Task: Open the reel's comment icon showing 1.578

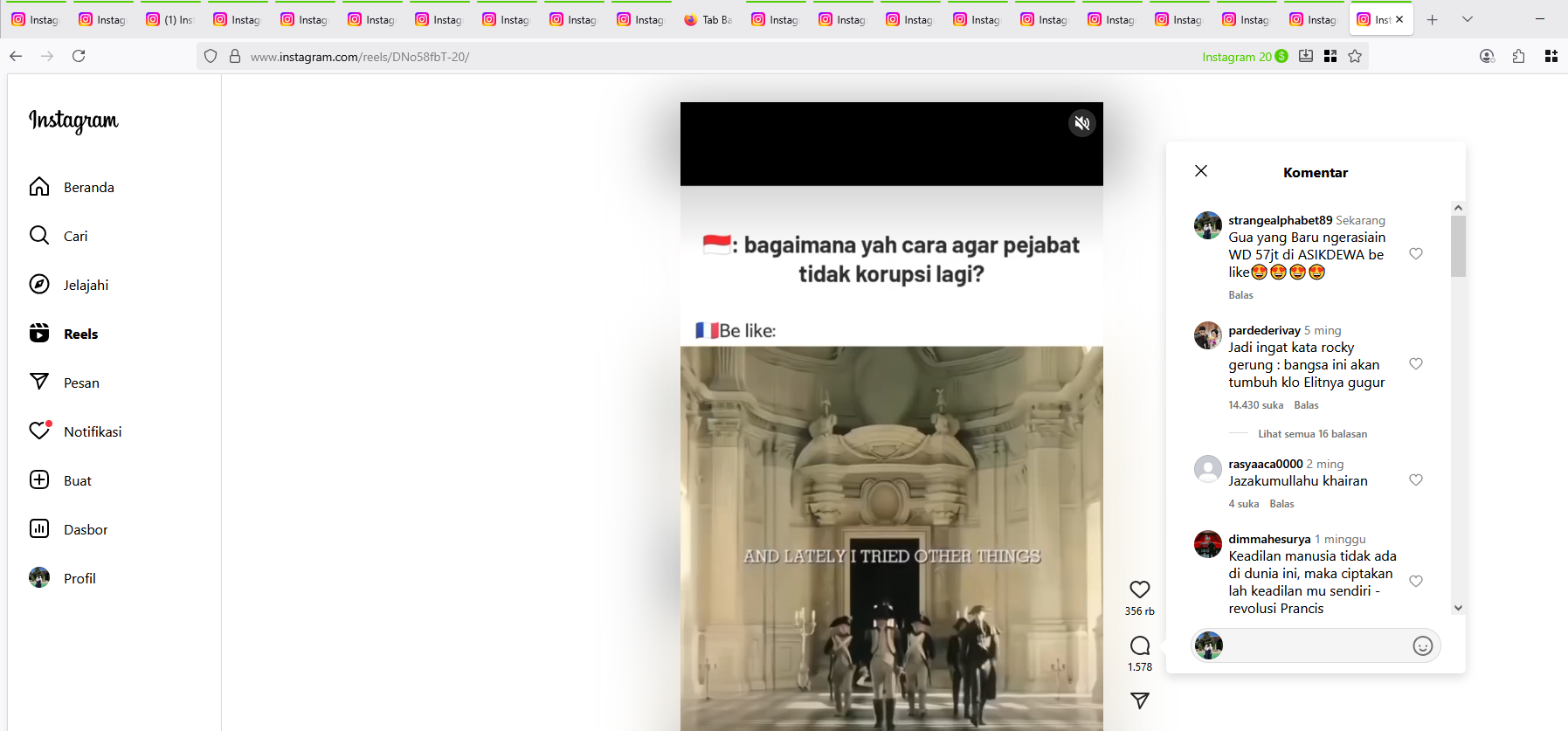Action: 1140,645
